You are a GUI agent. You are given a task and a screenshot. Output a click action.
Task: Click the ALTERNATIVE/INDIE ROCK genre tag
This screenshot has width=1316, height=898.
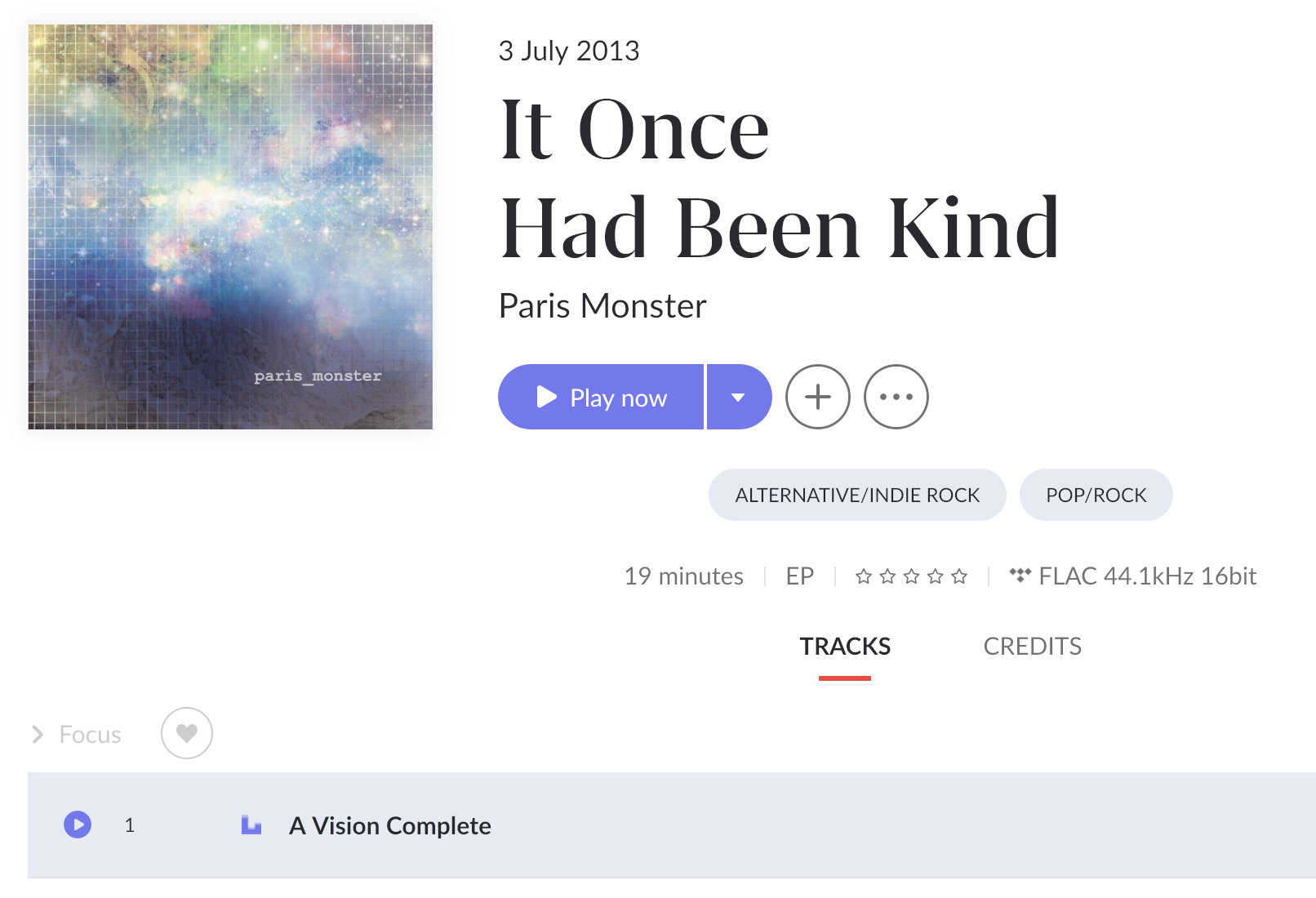[x=857, y=495]
